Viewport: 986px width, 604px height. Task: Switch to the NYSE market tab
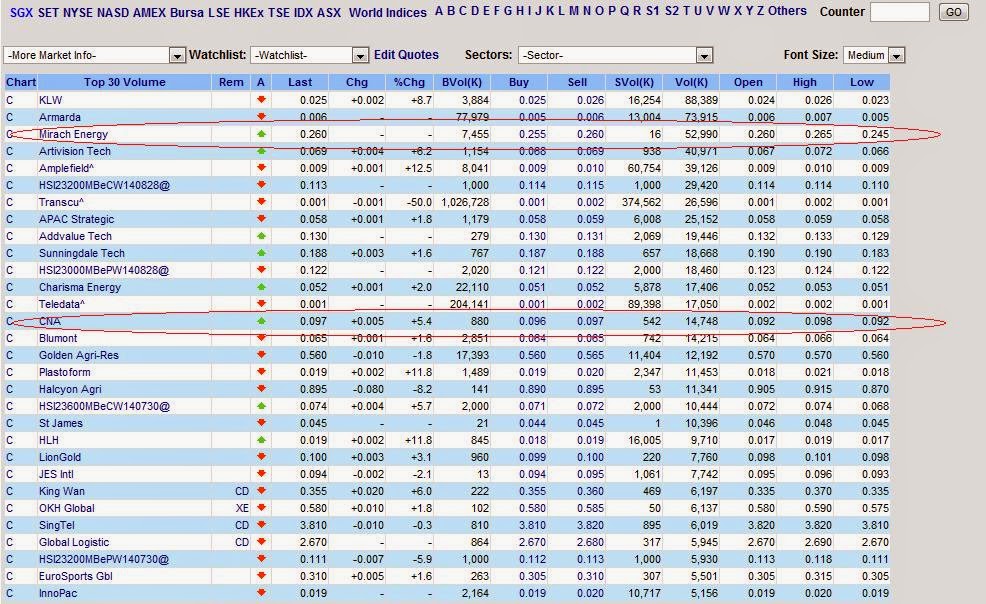point(78,12)
